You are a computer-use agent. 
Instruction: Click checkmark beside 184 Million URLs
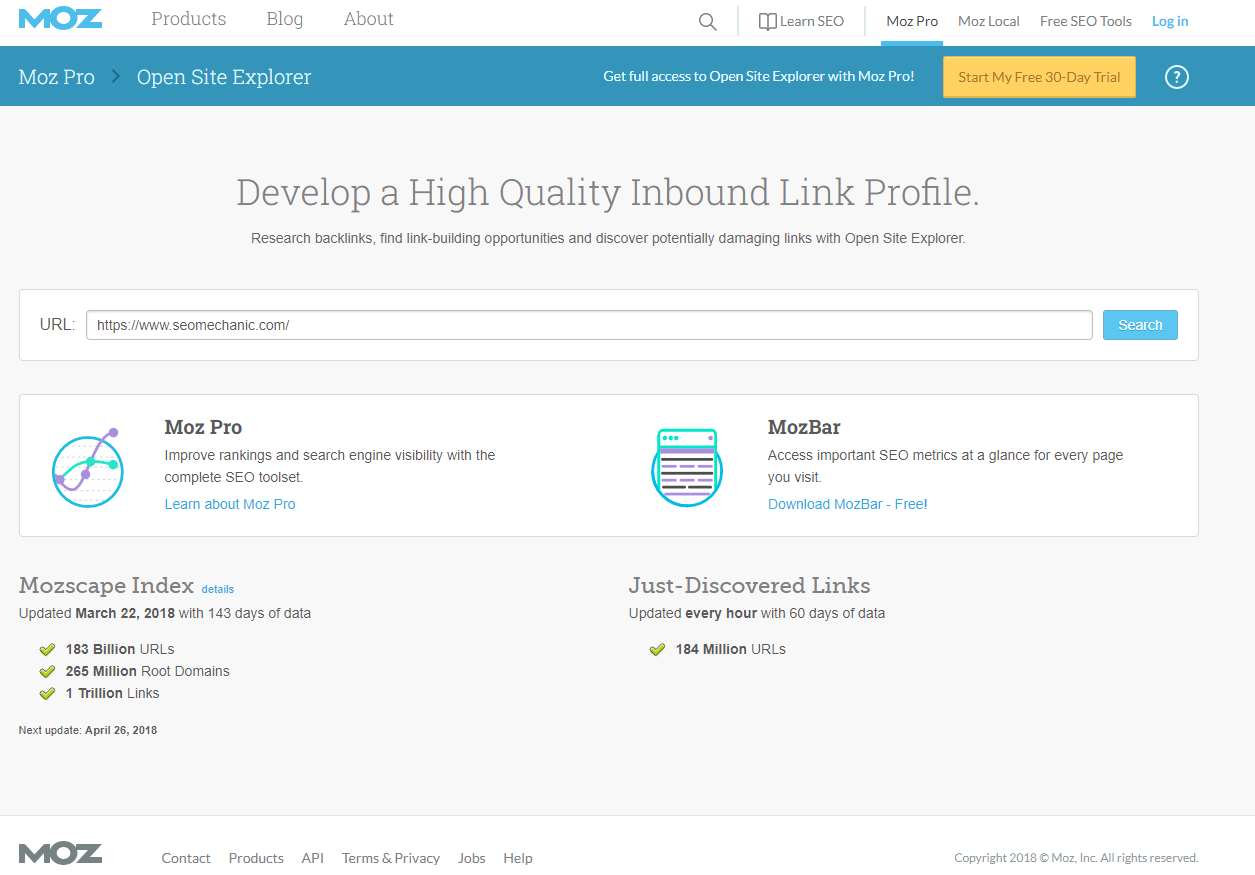click(657, 649)
